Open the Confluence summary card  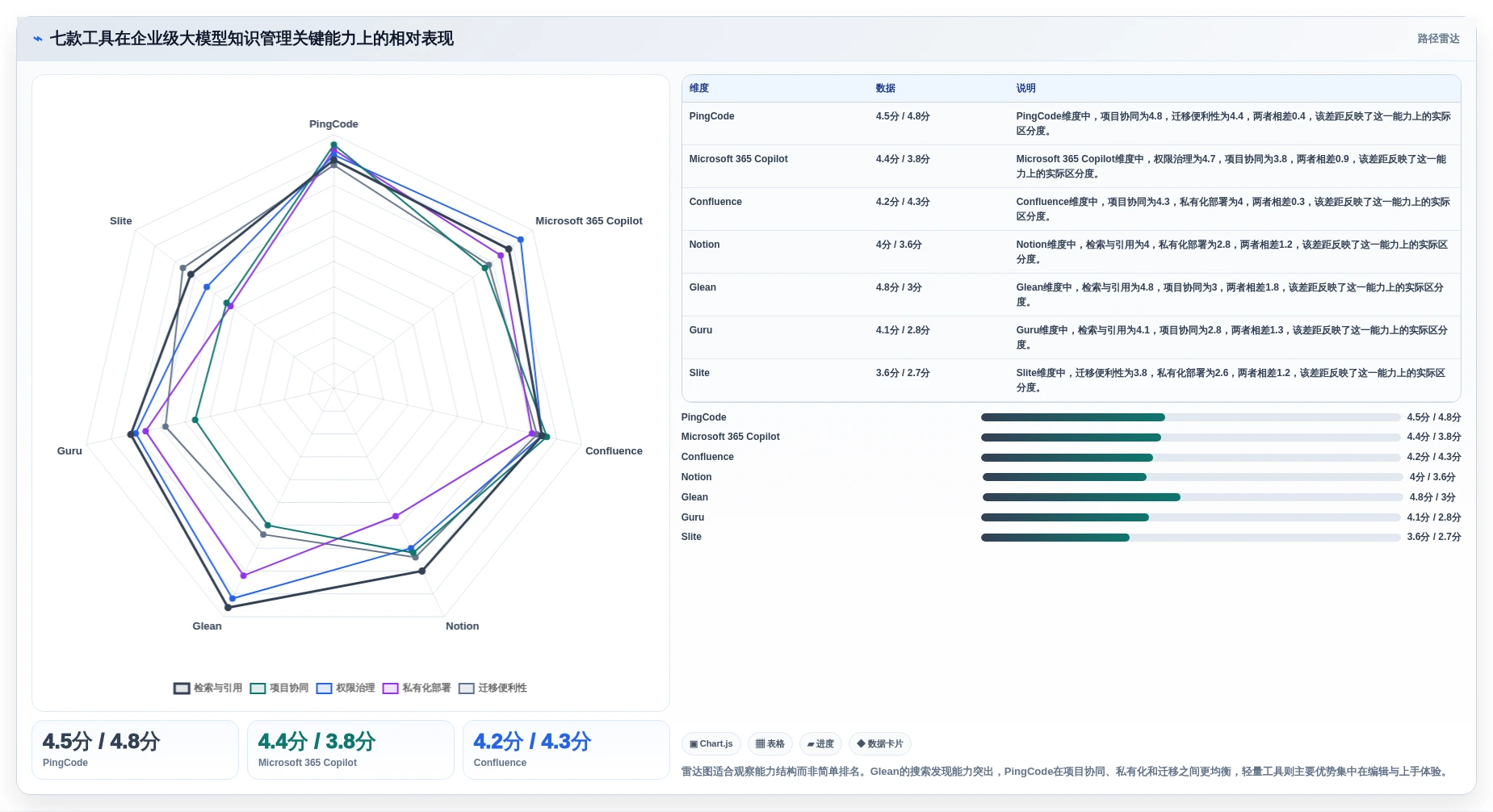pos(566,750)
